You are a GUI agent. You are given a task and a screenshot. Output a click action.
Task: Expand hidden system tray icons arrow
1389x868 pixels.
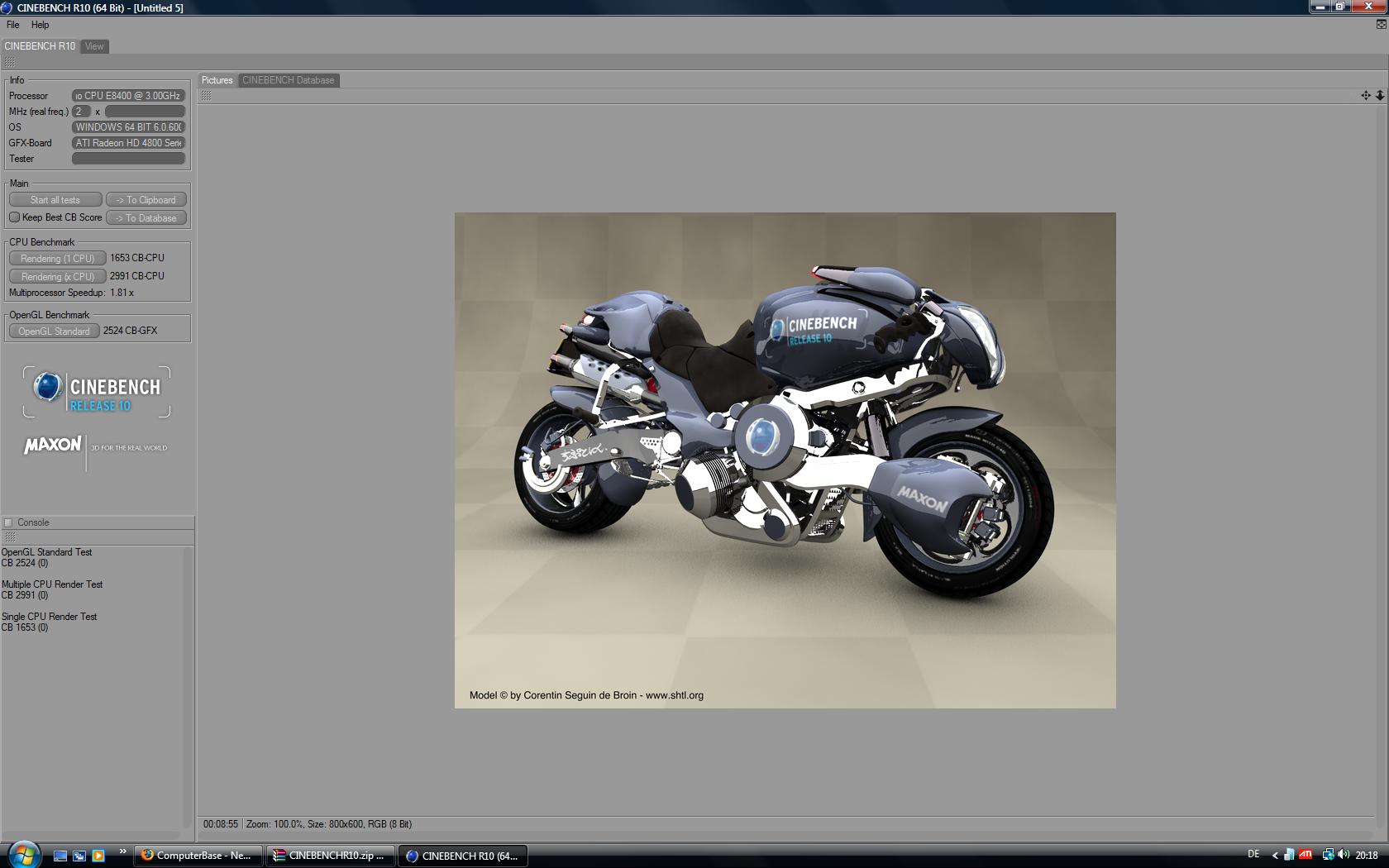tap(1275, 856)
